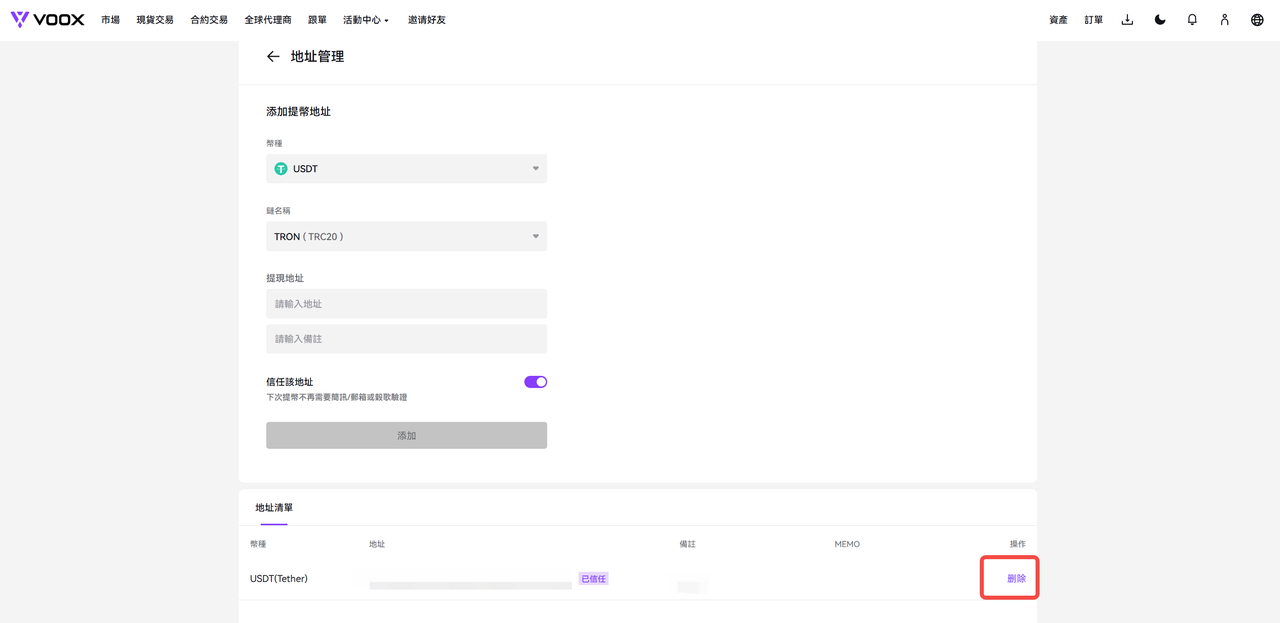This screenshot has width=1280, height=623.
Task: Focus the 請輸入地址 field
Action: (406, 304)
